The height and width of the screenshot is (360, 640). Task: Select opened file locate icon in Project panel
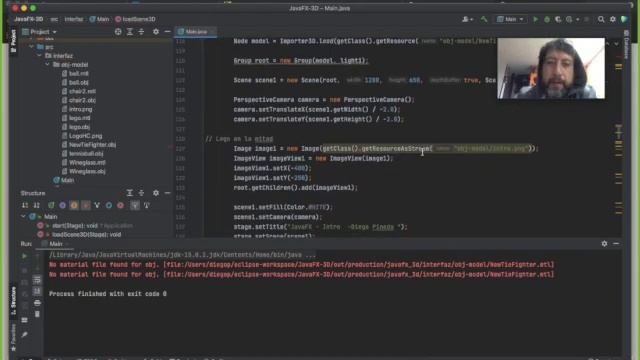tap(118, 31)
